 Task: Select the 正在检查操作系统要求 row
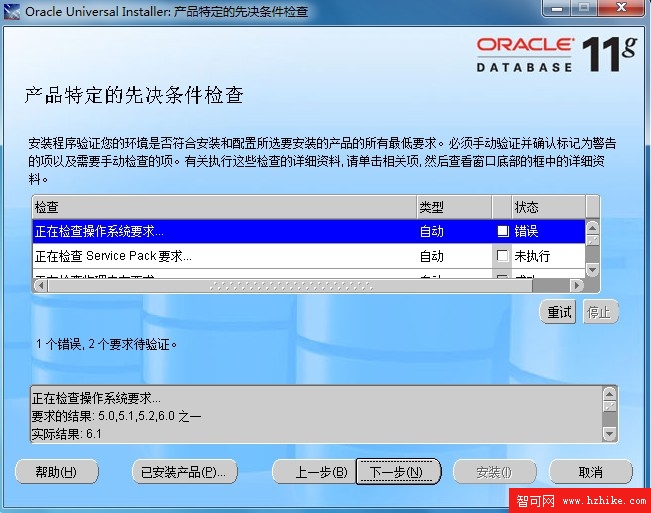308,231
